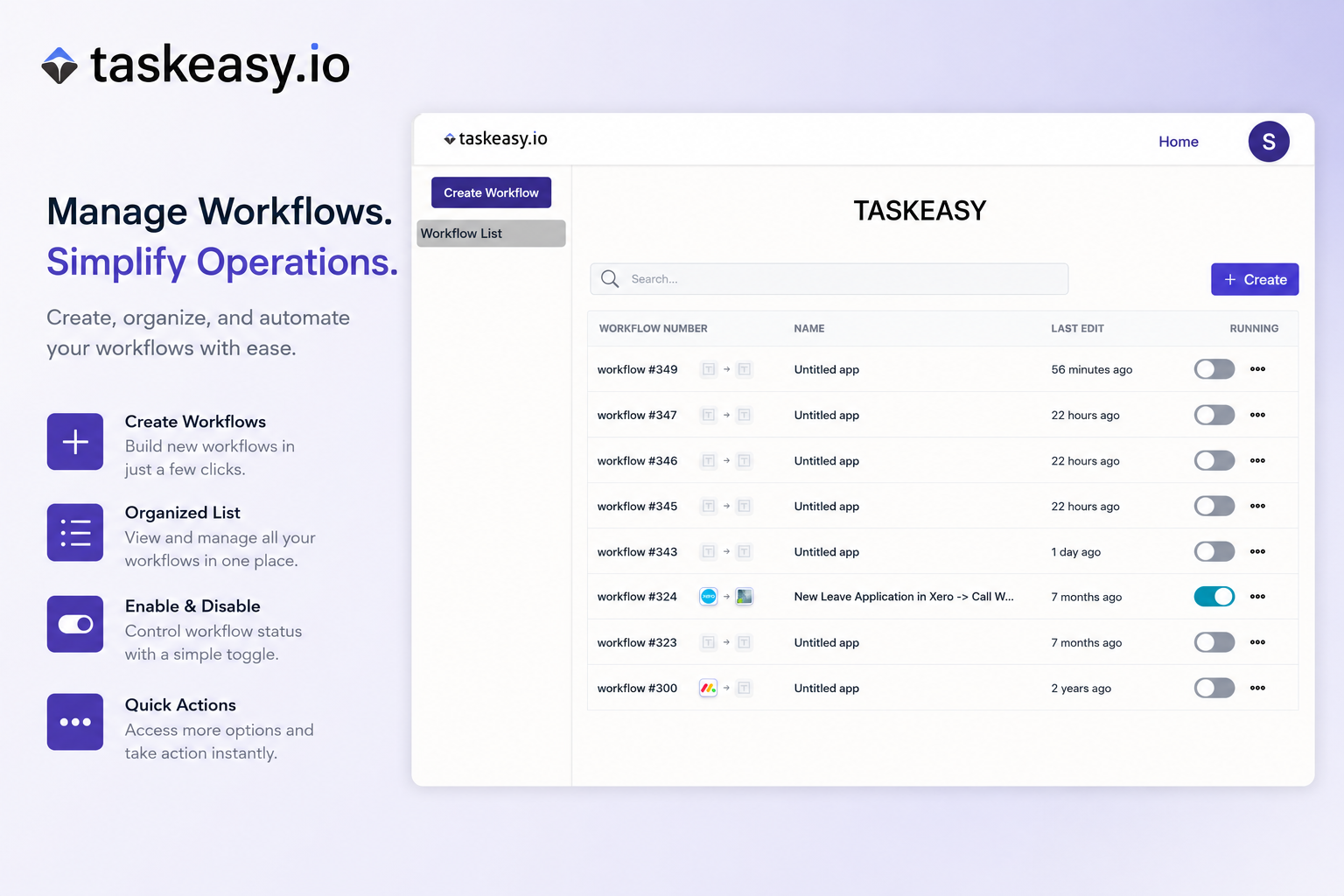Viewport: 1344px width, 896px height.
Task: Click New Leave Application in Xero name
Action: click(904, 597)
